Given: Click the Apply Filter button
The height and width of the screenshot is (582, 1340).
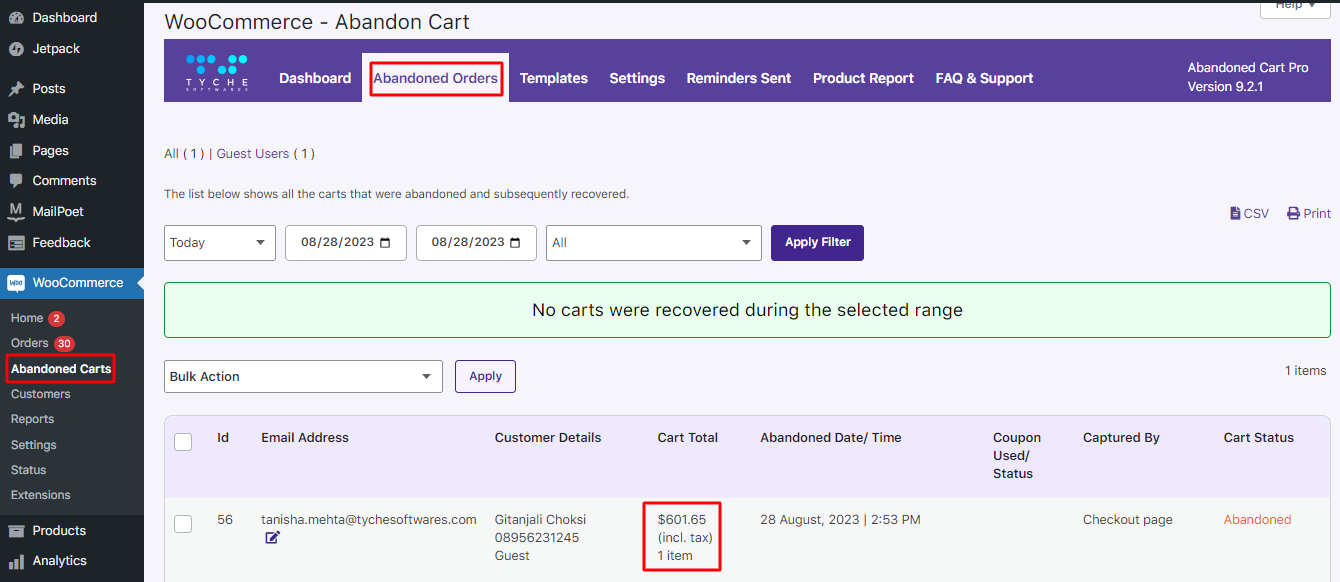Looking at the screenshot, I should point(817,243).
